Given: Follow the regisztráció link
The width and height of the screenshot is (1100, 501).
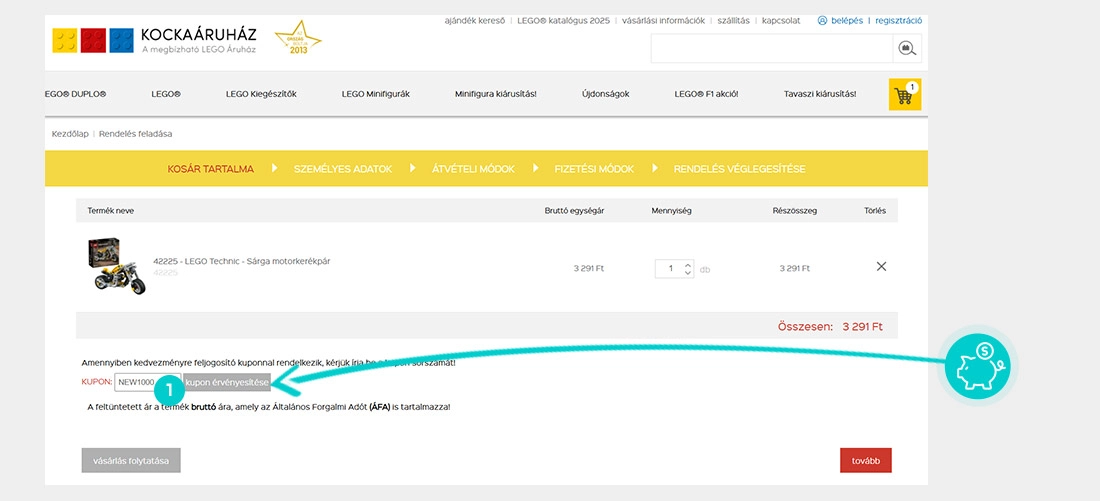Looking at the screenshot, I should (x=898, y=20).
